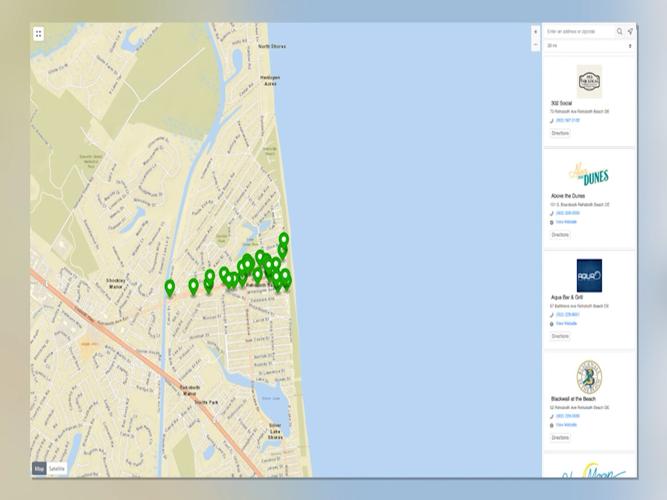Click the northernmost green map pin

pyautogui.click(x=284, y=240)
